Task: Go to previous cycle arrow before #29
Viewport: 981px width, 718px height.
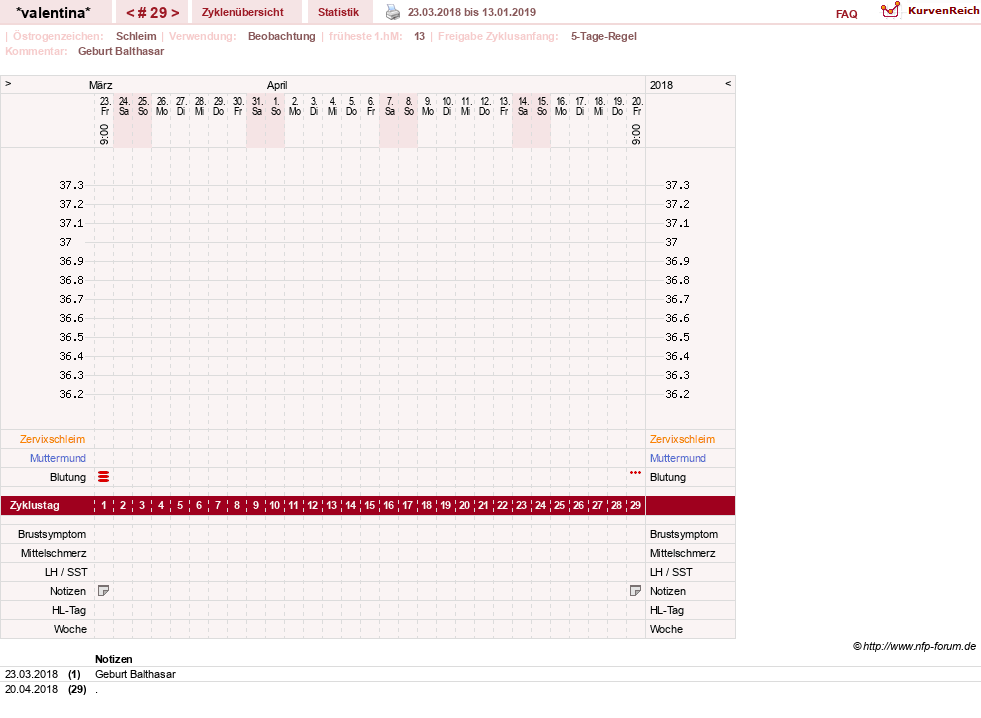Action: (x=130, y=13)
